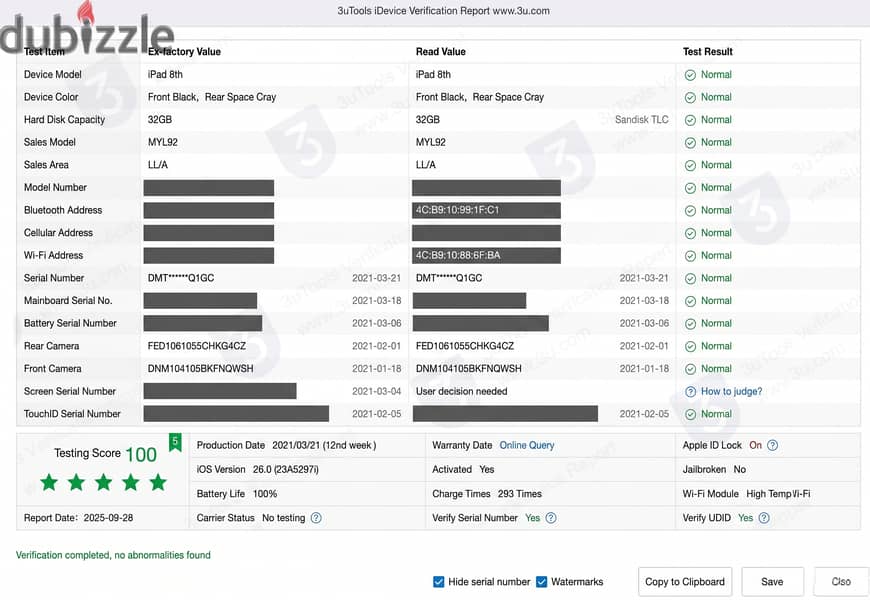Screen dimensions: 870x600
Task: Select the rear camera serial FED1061055CHKG4CZ in Read Value
Action: 465,346
